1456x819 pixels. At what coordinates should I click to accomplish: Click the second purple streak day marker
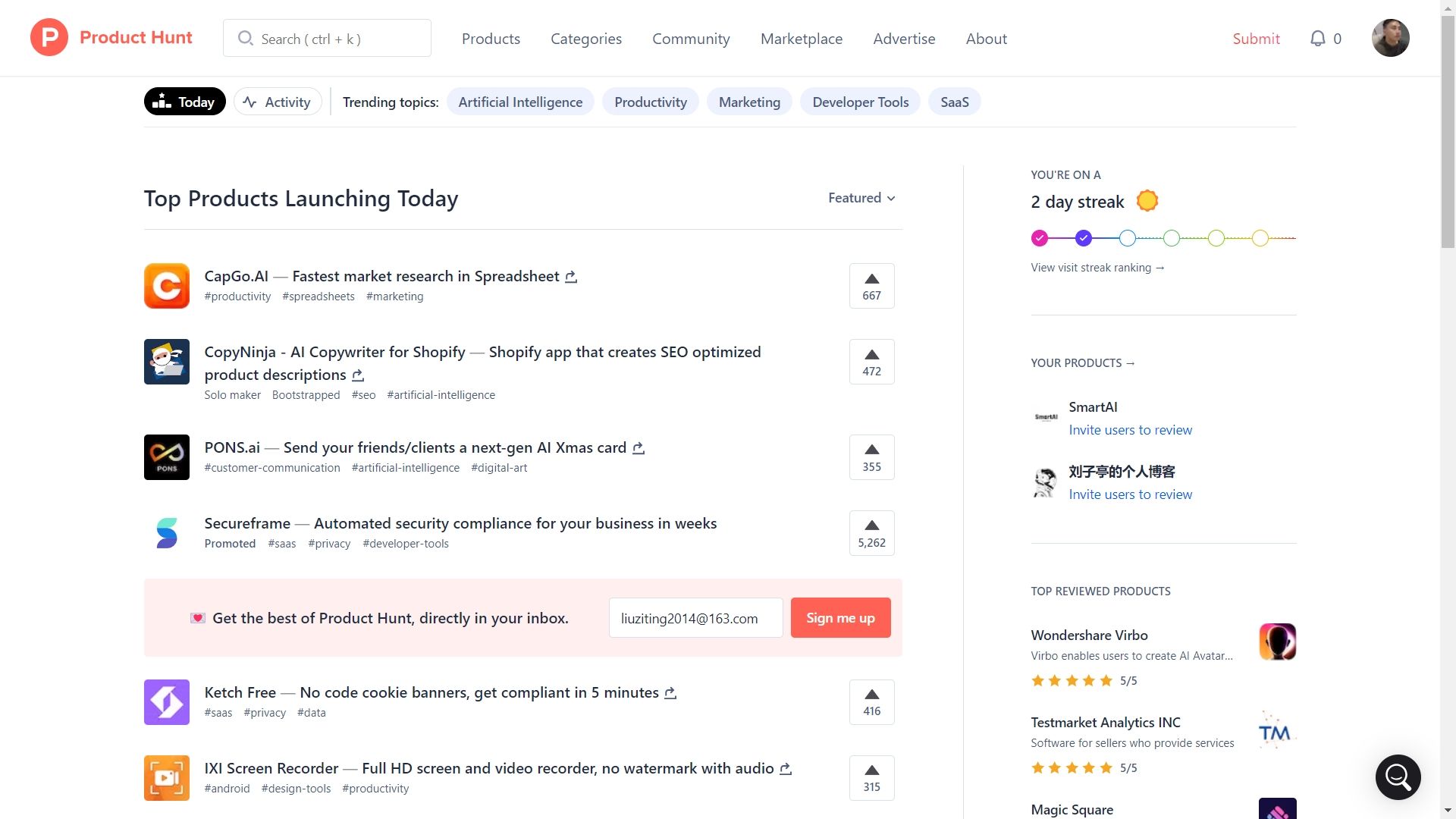[x=1084, y=238]
